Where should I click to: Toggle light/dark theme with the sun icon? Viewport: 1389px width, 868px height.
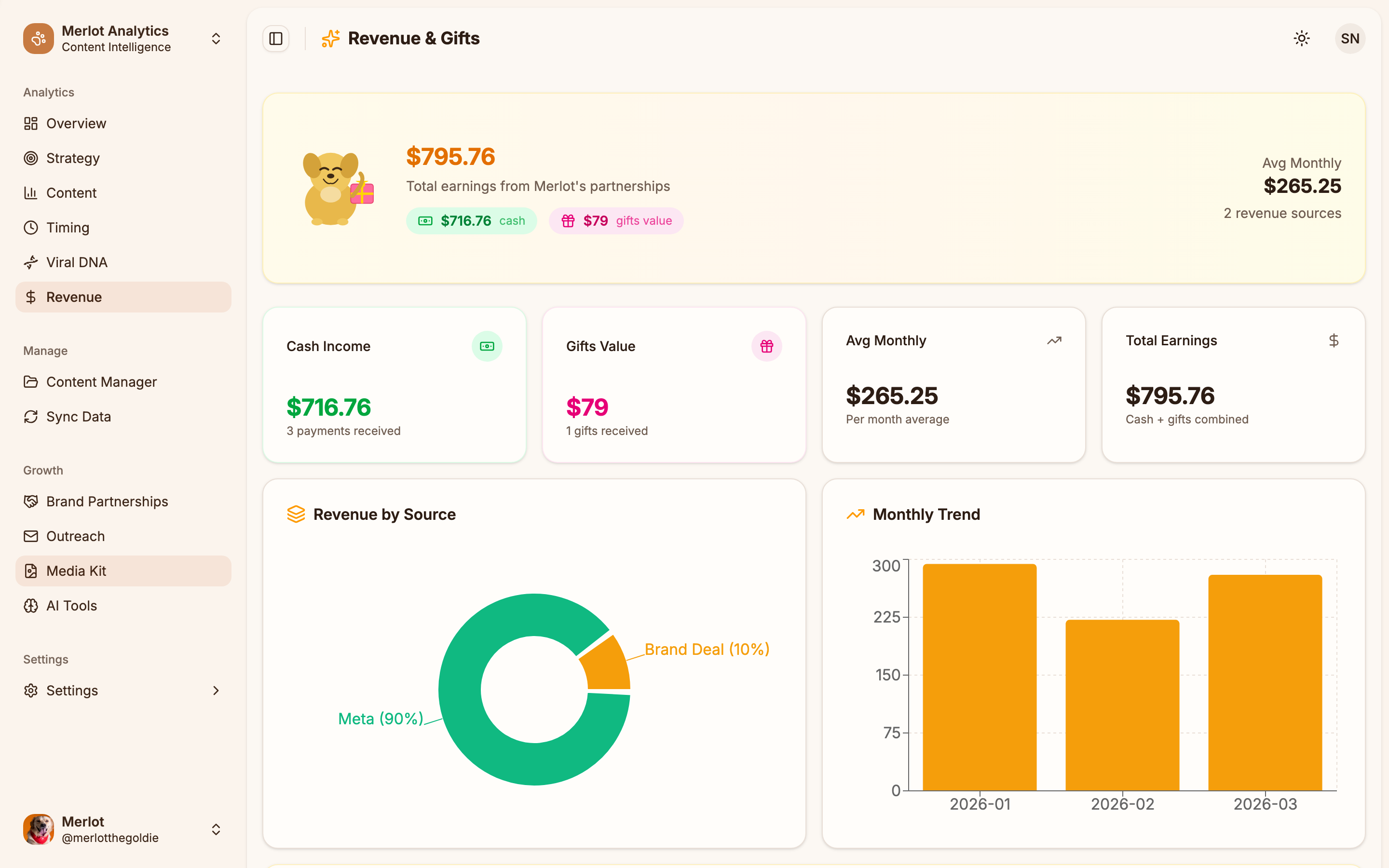tap(1302, 39)
